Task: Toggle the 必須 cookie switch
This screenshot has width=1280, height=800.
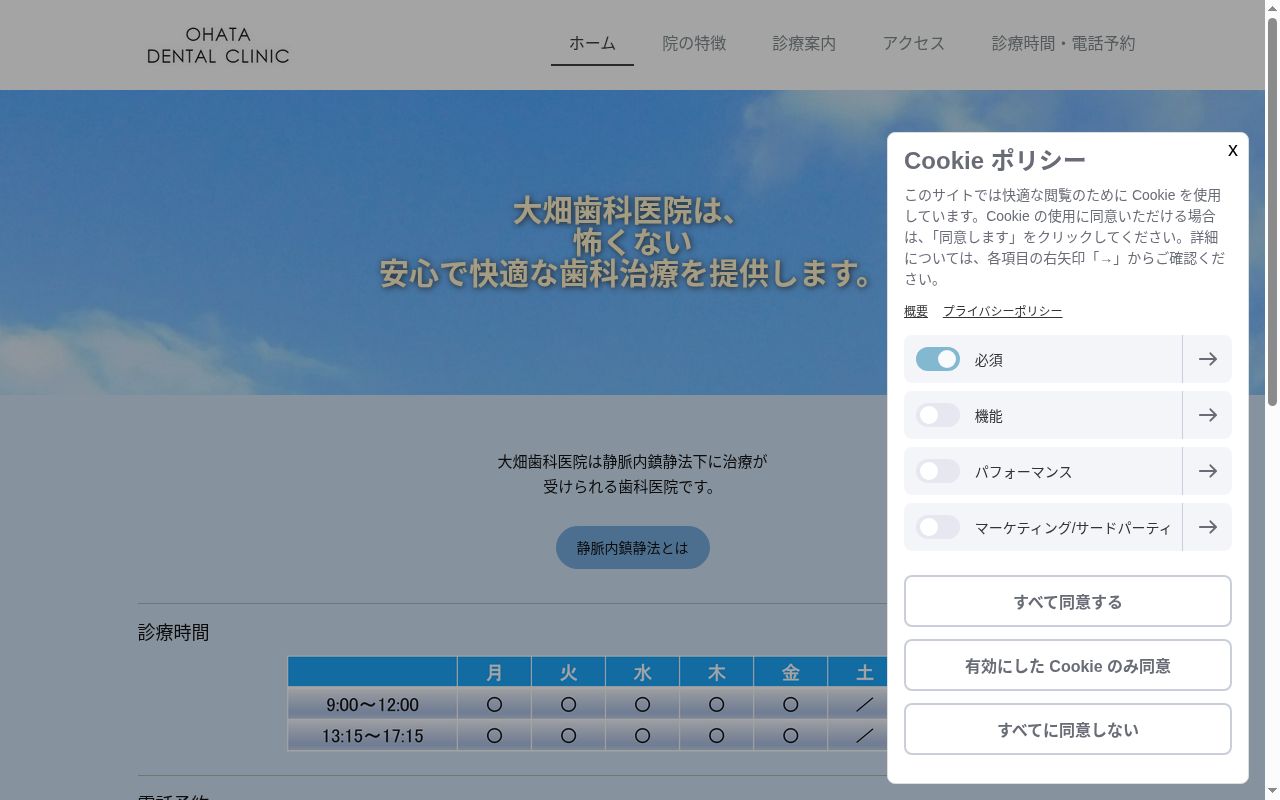Action: click(x=938, y=359)
